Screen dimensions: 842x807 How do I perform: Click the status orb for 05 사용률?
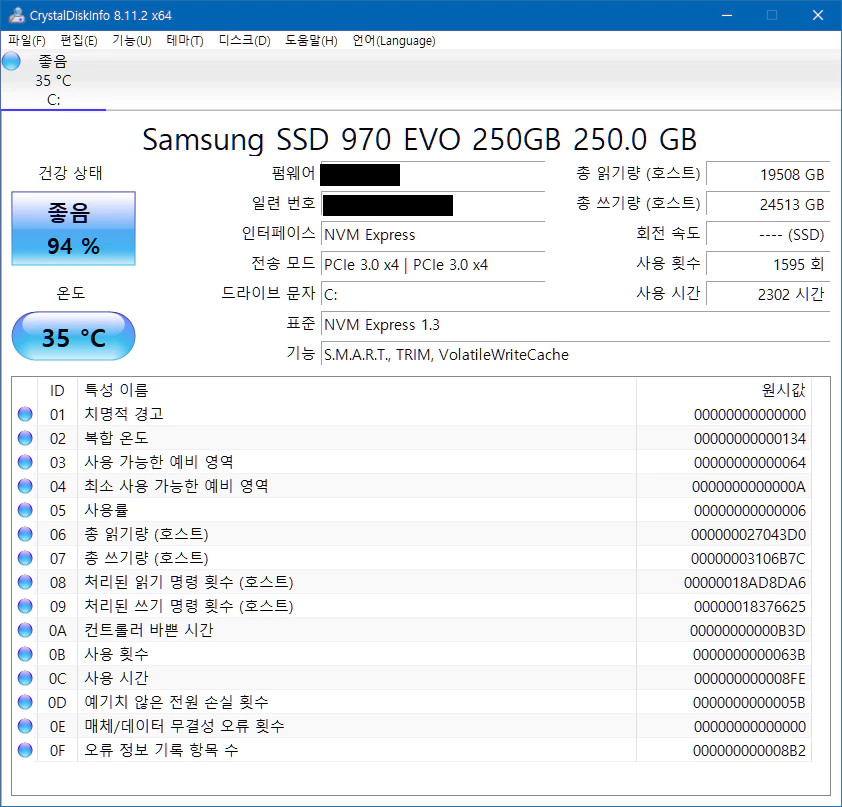coord(25,510)
